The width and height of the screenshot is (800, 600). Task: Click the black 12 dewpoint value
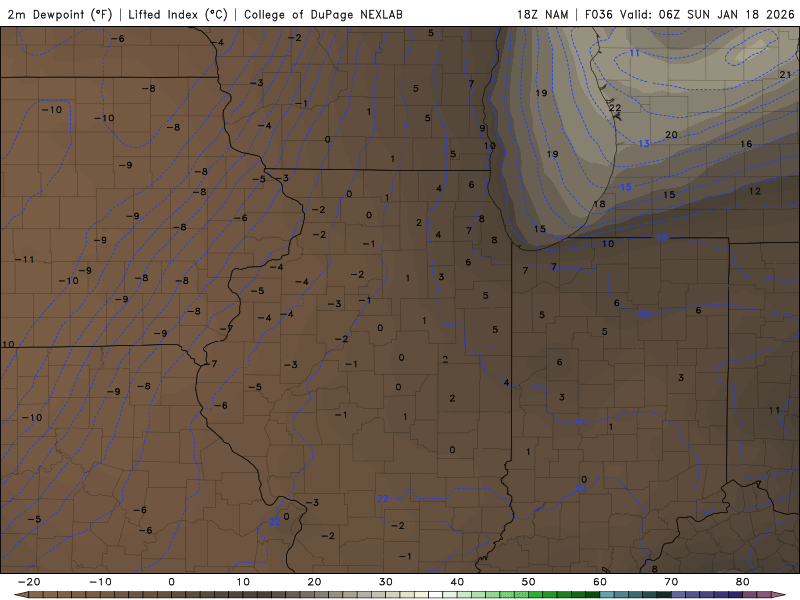point(755,191)
